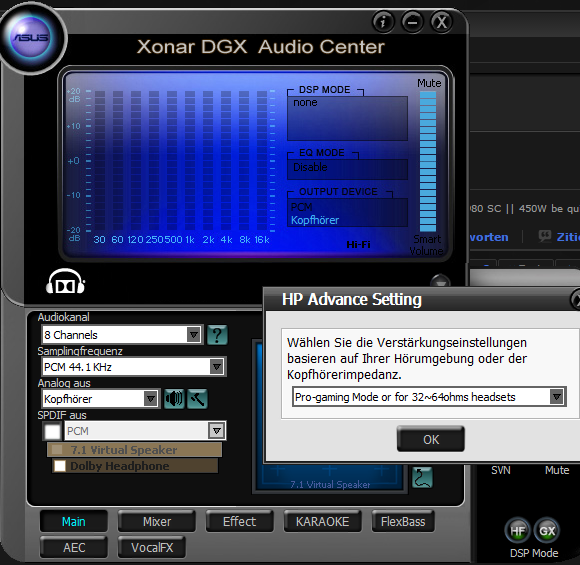This screenshot has width=580, height=565.
Task: Switch to the AEC tab
Action: pyautogui.click(x=74, y=547)
